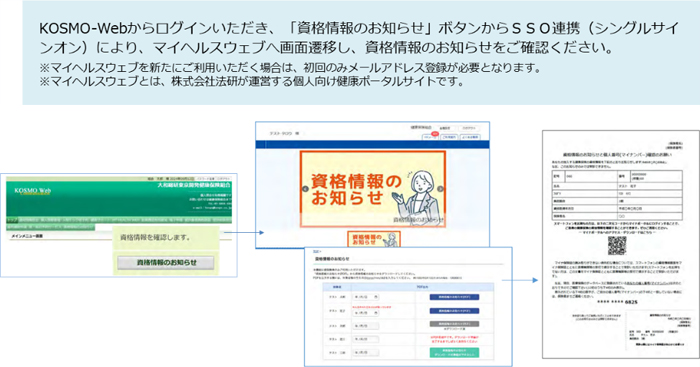The width and height of the screenshot is (700, 367).
Task: Click the KOSMO Web logo
Action: coord(33,191)
